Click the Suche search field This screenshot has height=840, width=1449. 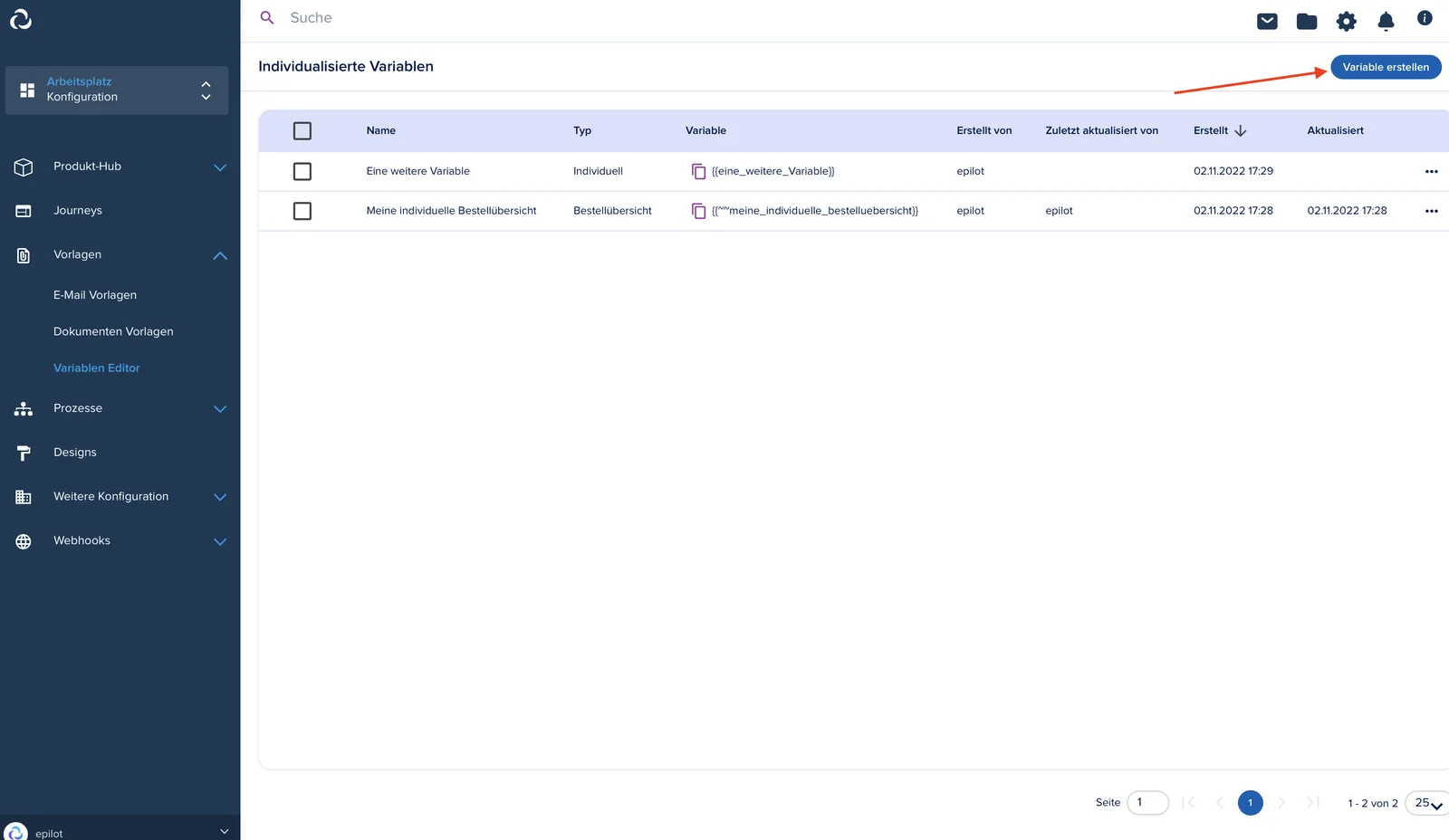tap(311, 18)
